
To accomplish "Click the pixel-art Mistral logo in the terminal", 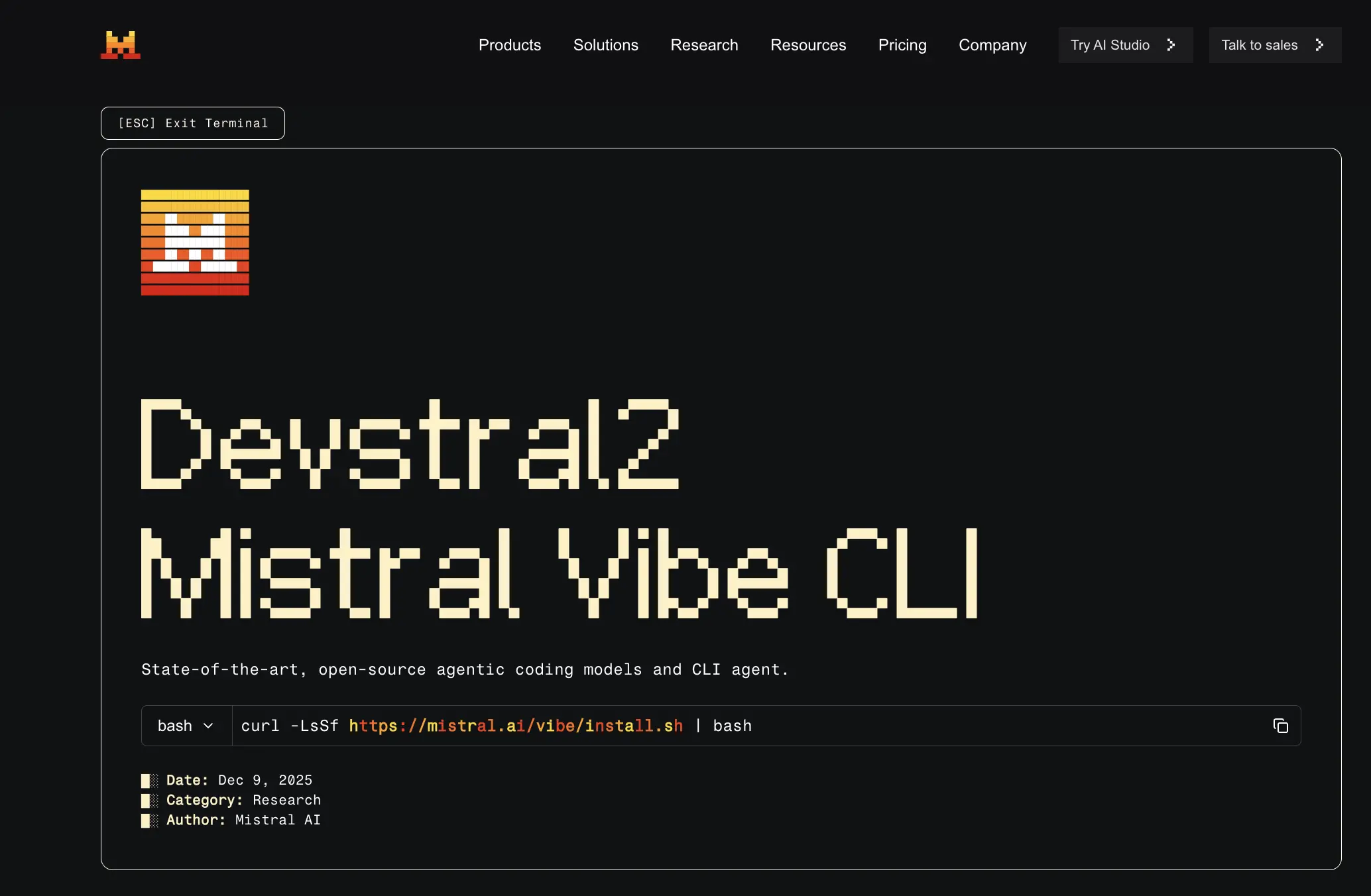I will coord(194,242).
